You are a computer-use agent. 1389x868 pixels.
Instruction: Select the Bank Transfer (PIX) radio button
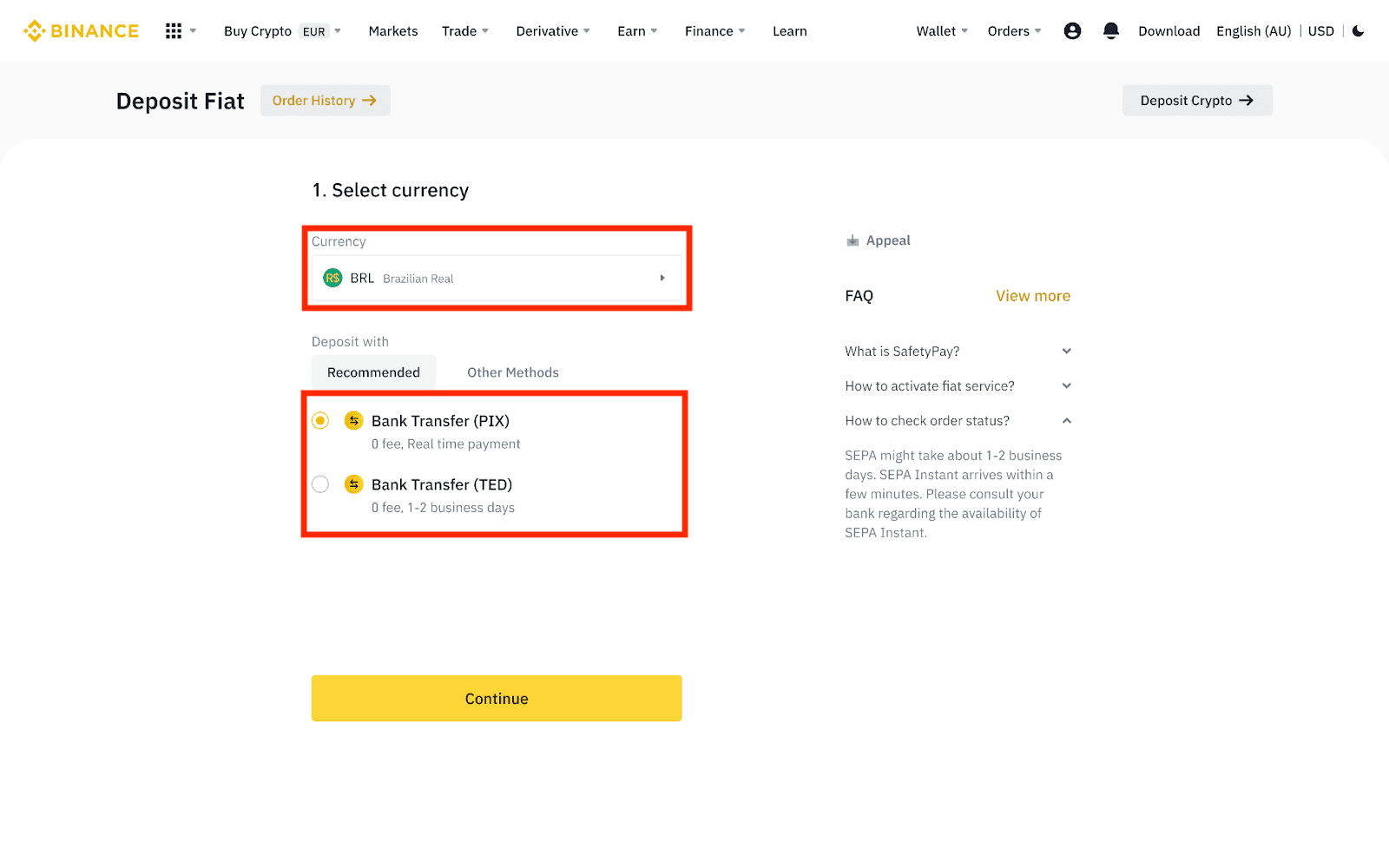coord(320,421)
